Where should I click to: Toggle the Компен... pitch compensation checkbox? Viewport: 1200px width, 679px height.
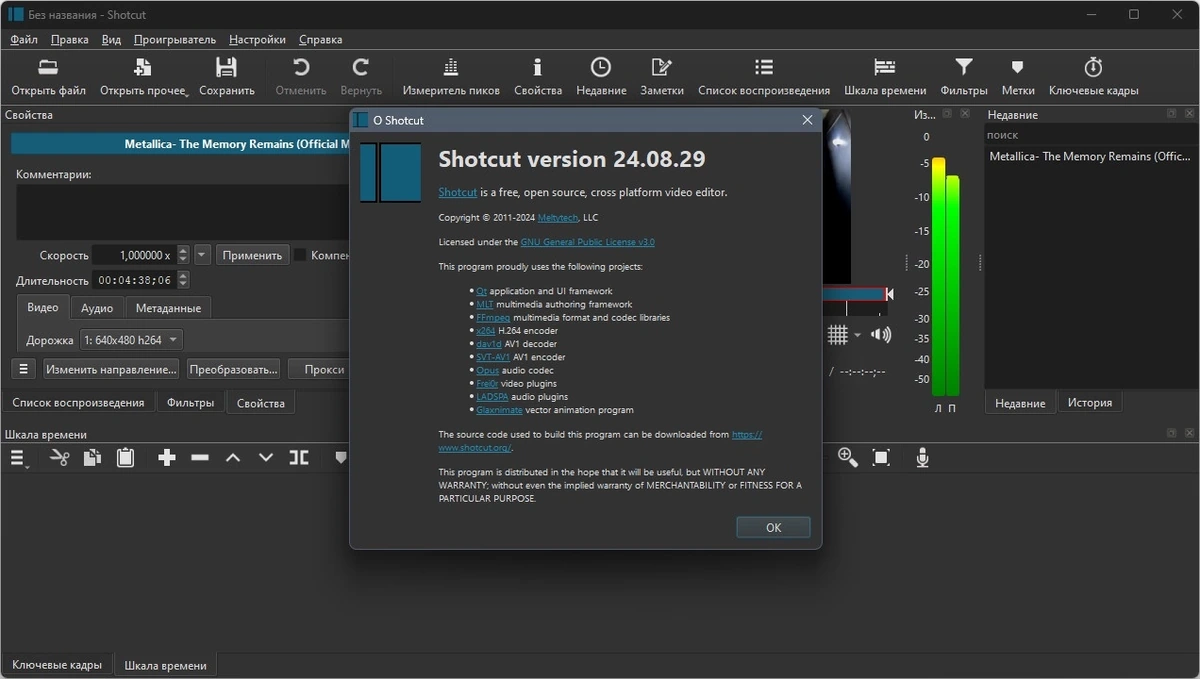(299, 255)
